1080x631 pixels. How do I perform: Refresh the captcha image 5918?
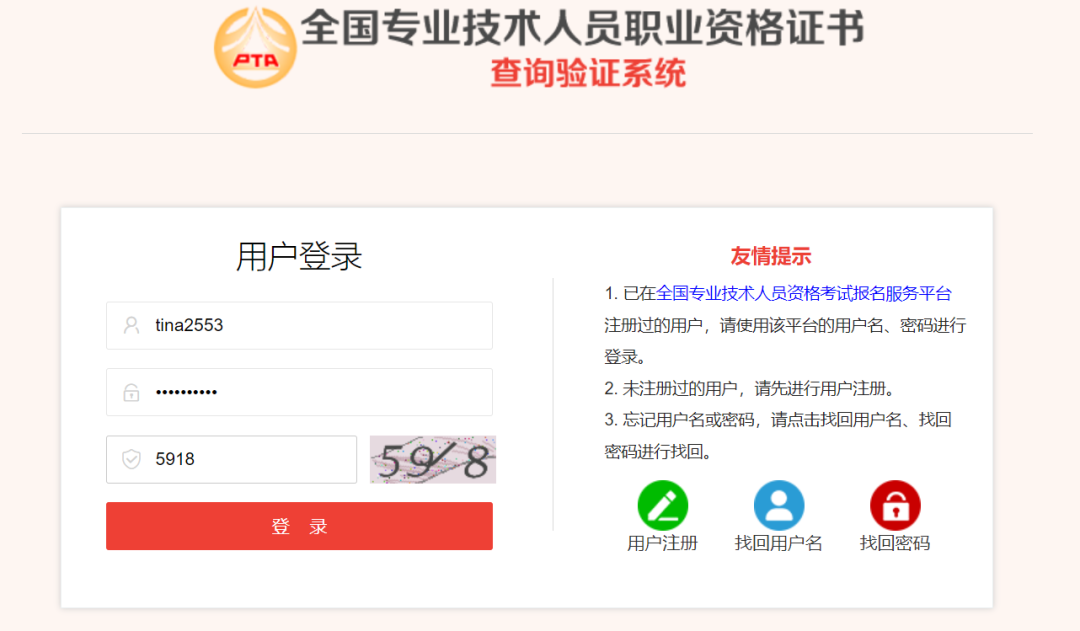click(433, 459)
